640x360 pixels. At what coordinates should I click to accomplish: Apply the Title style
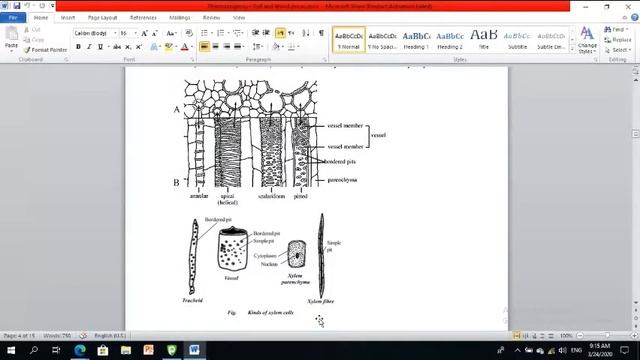click(484, 40)
